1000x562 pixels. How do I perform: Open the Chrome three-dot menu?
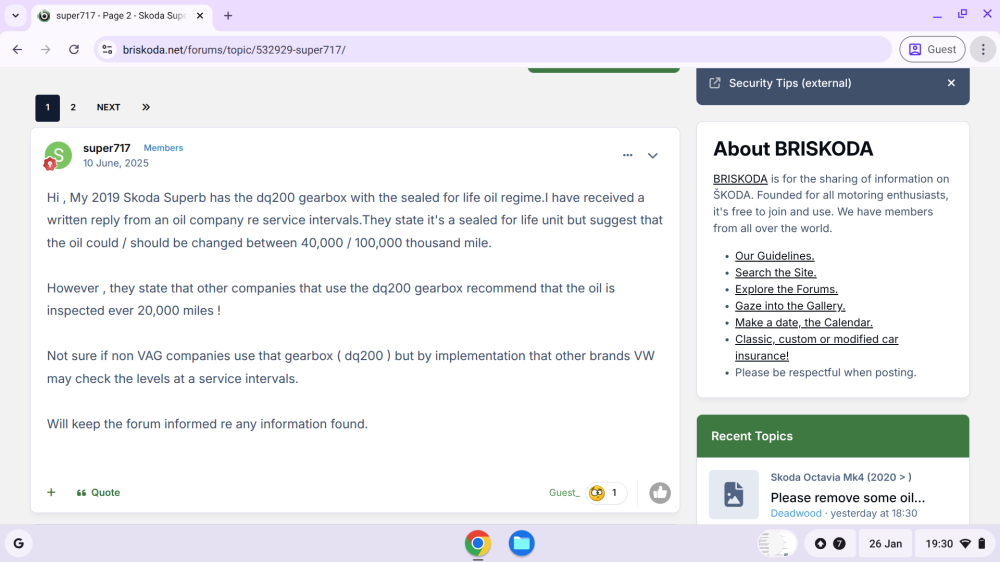(x=983, y=49)
